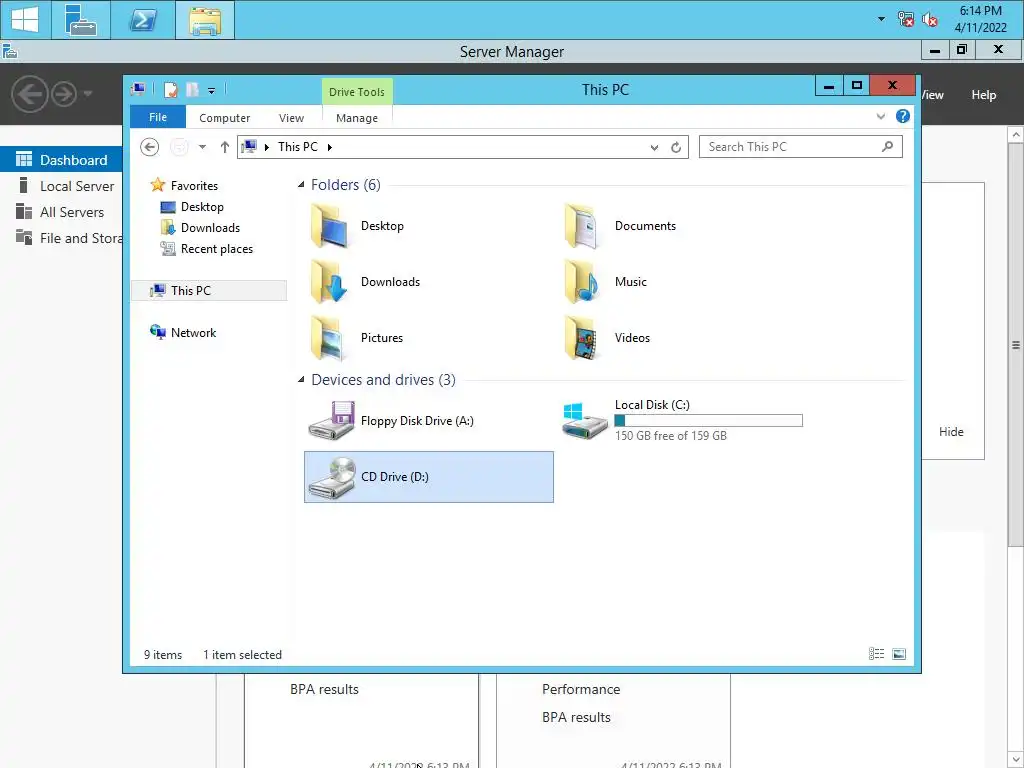
Task: Switch to the Computer ribbon tab
Action: click(x=224, y=118)
